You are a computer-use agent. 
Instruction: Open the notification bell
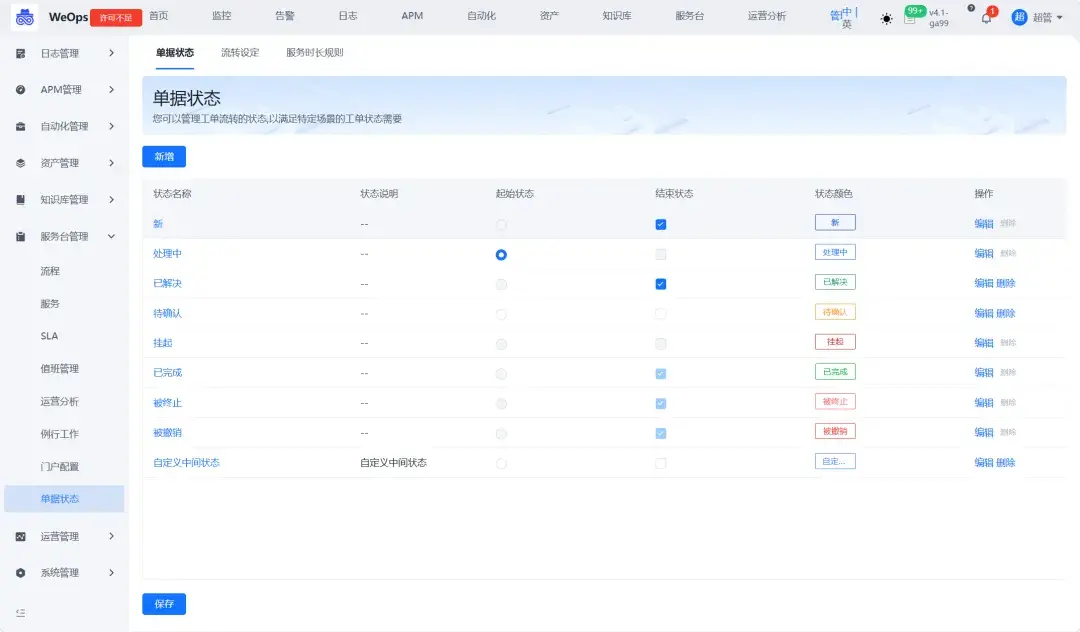[x=986, y=18]
